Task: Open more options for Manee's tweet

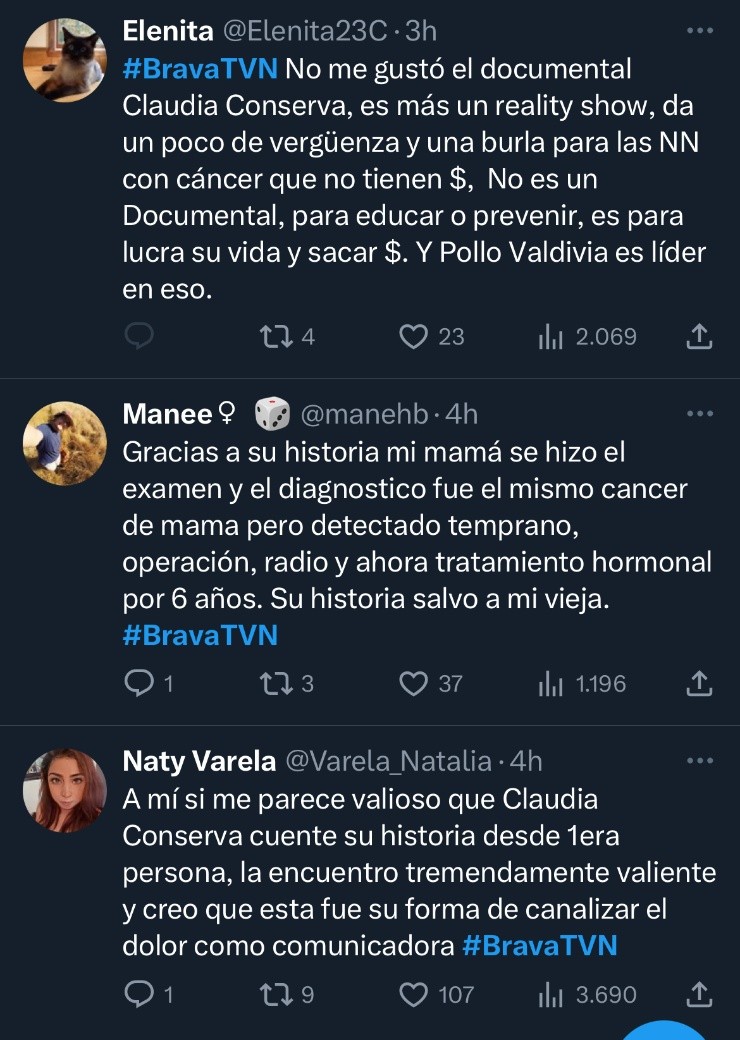Action: (x=700, y=413)
